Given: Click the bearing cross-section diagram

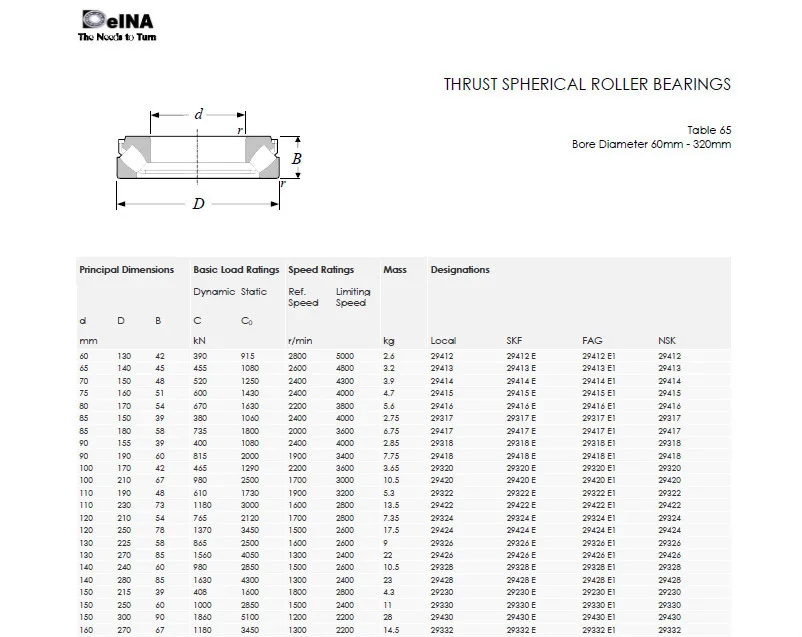Looking at the screenshot, I should tap(200, 160).
